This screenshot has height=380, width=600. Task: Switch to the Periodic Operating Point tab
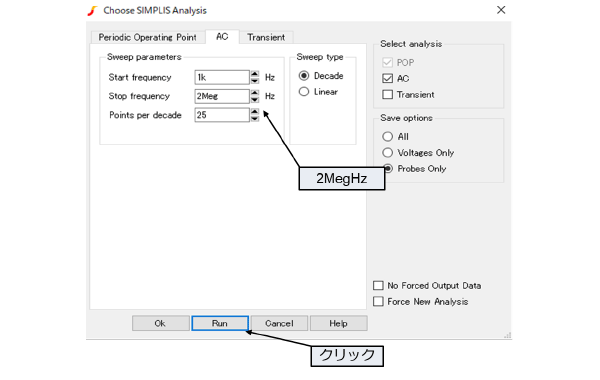click(148, 37)
